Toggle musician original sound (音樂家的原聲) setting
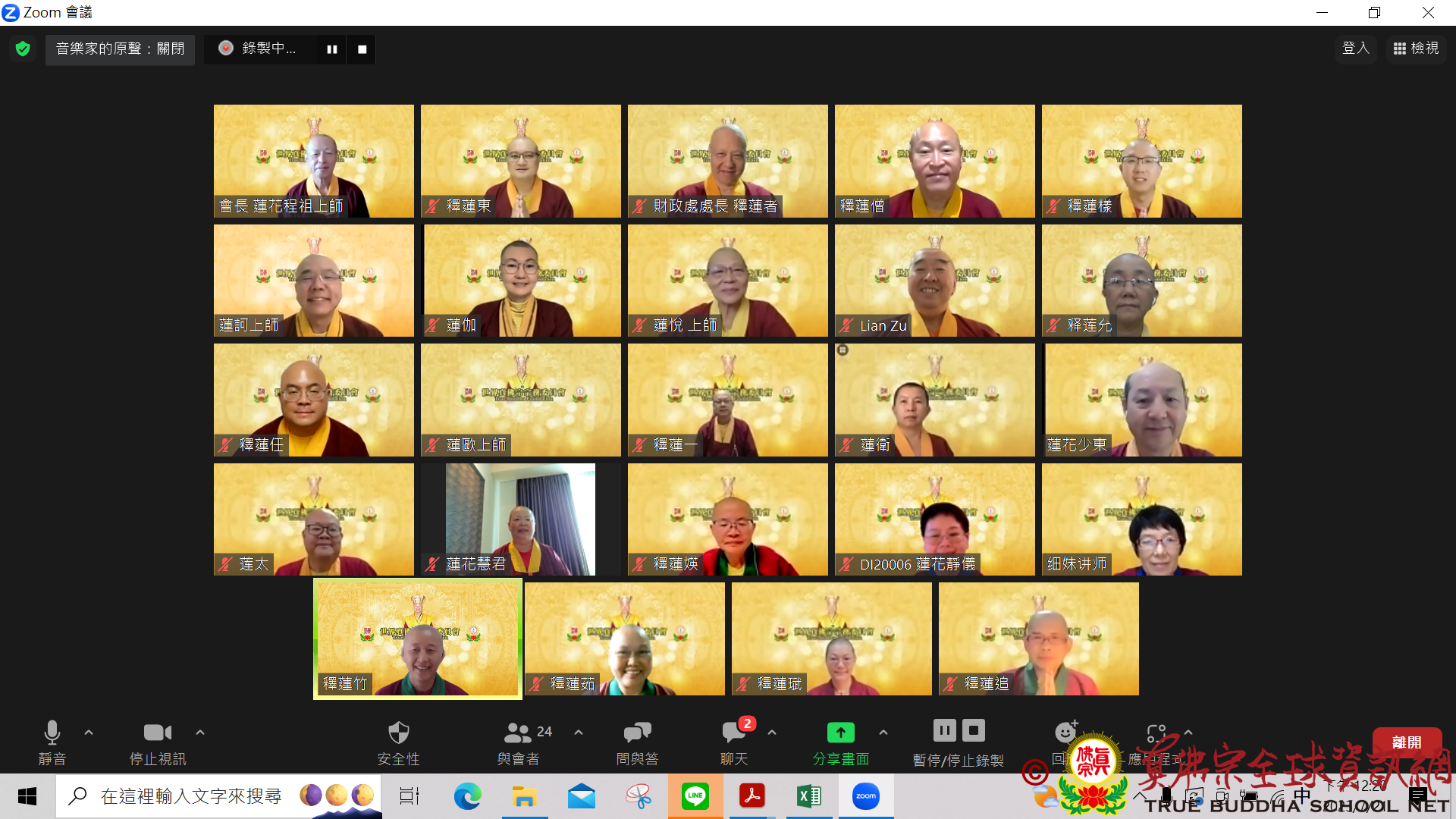 [x=120, y=49]
